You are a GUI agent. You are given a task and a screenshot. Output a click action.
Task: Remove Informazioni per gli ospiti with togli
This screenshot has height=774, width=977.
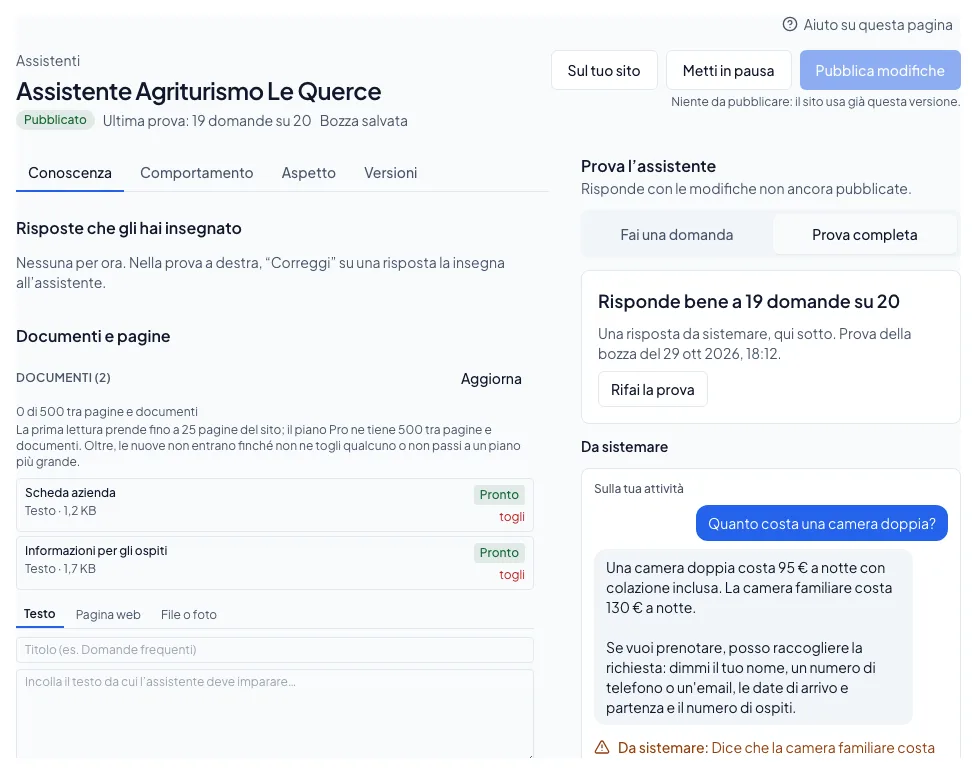click(512, 575)
